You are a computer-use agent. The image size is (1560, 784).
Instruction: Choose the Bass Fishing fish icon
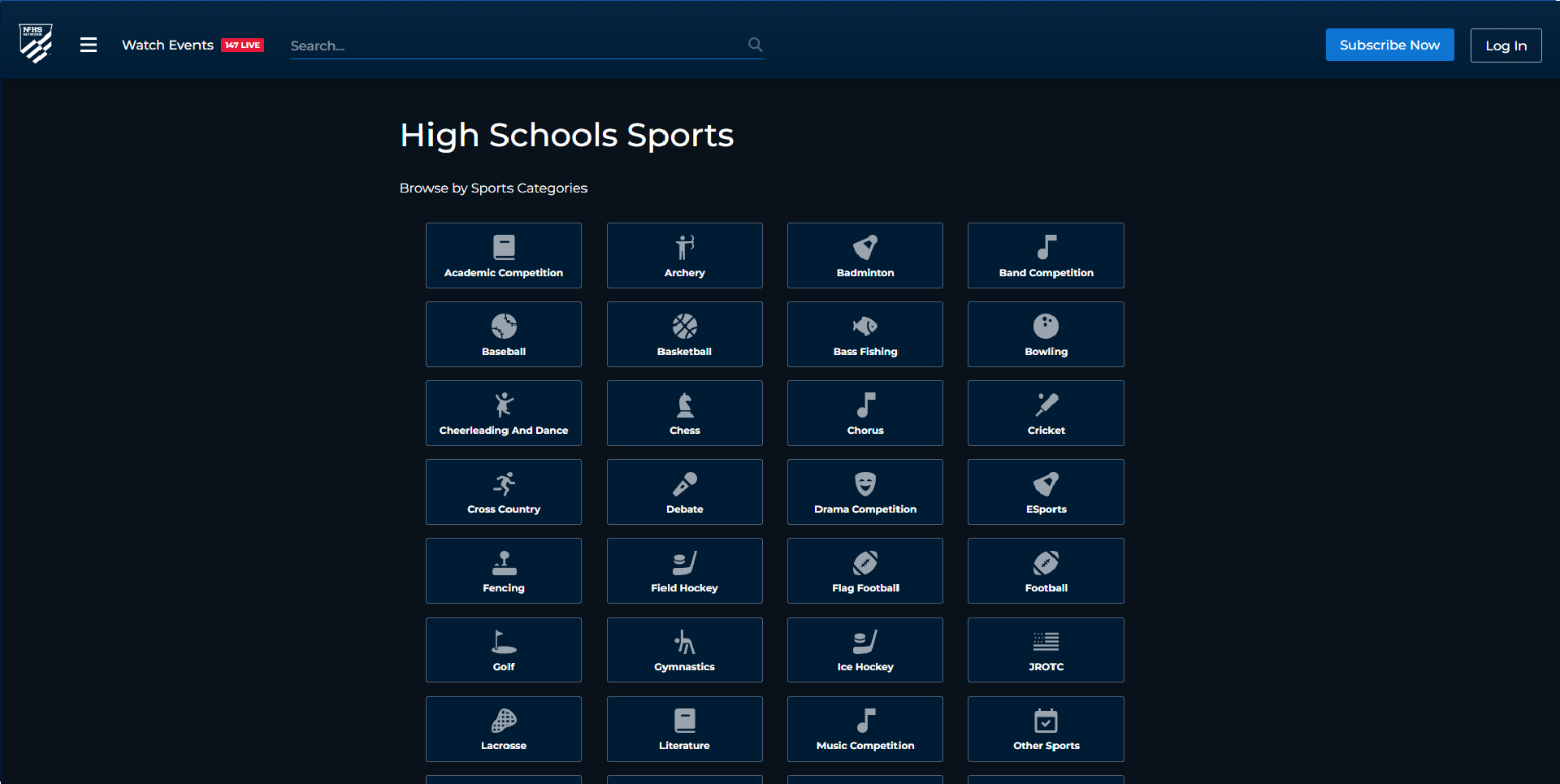tap(864, 327)
